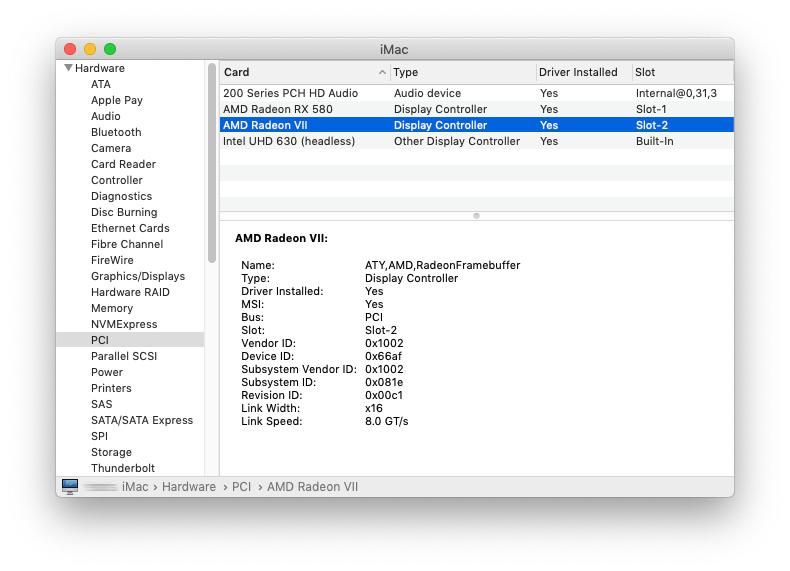This screenshot has height=571, width=790.
Task: Click the Device ID value 0x66af
Action: tap(383, 356)
